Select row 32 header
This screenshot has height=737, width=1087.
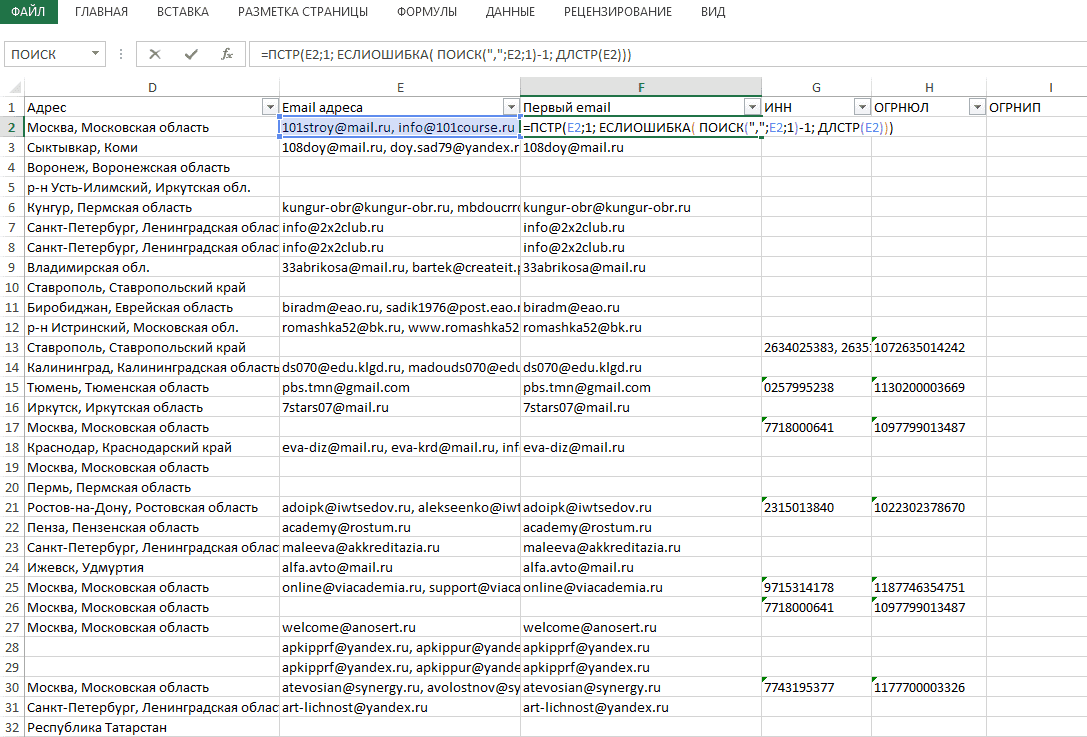pyautogui.click(x=12, y=727)
